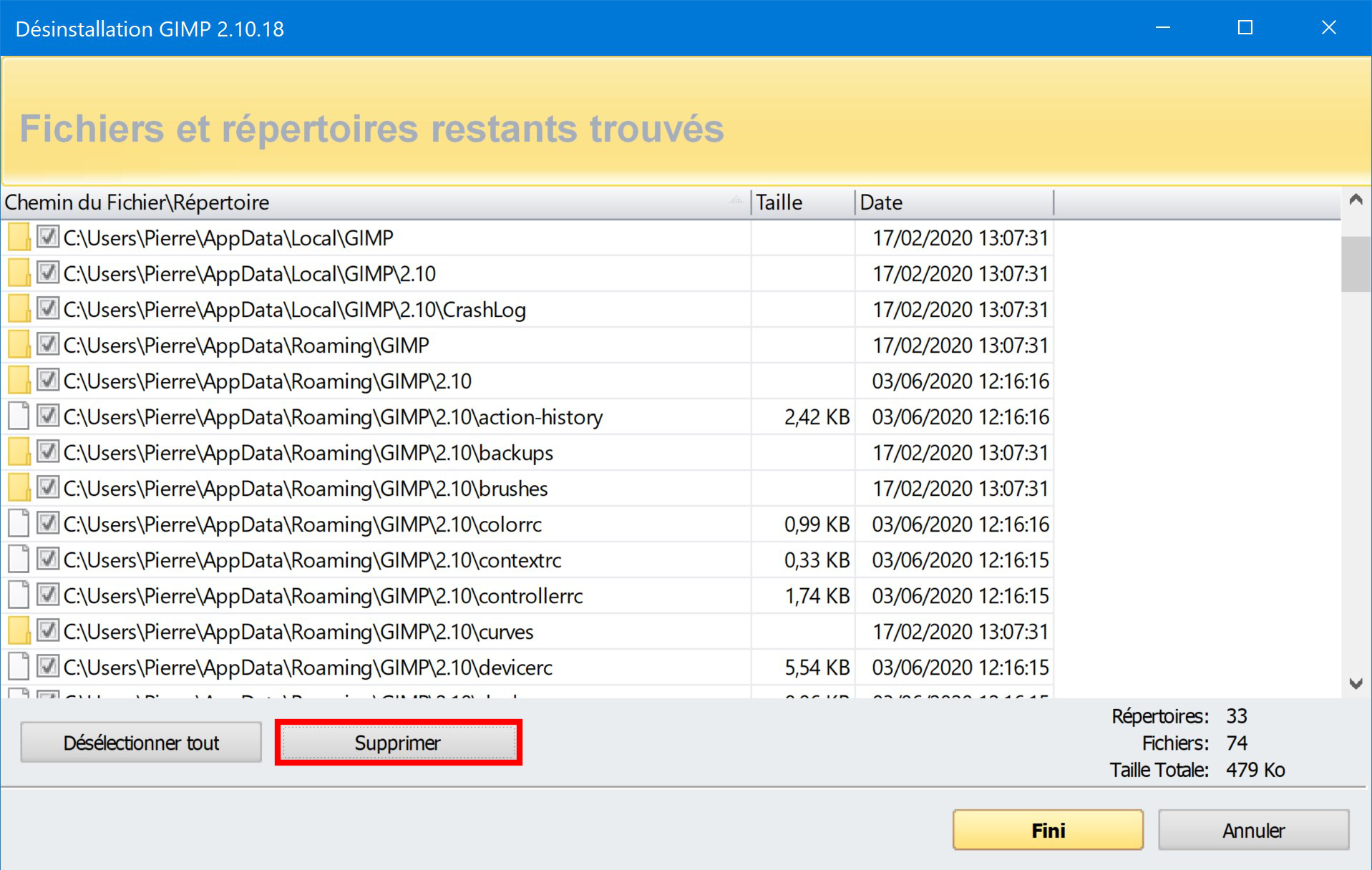Select the action-history file path
Viewport: 1372px width, 870px height.
click(333, 417)
